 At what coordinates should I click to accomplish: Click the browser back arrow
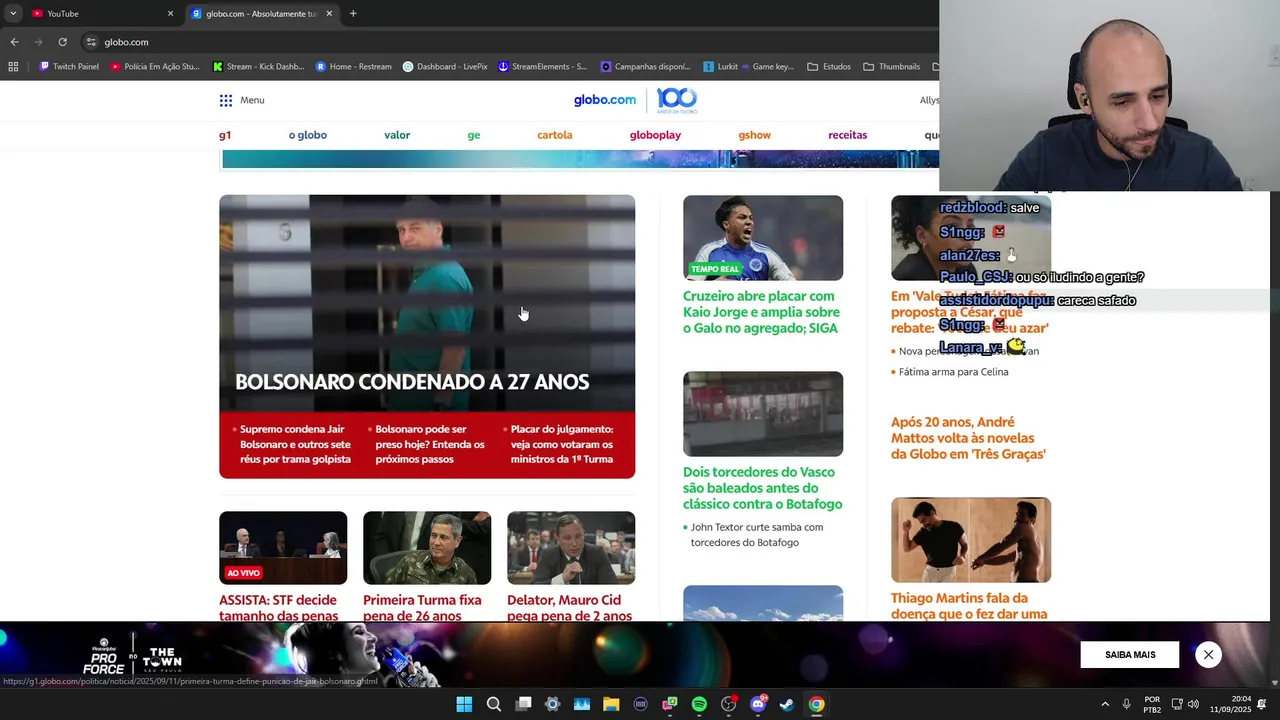click(x=14, y=42)
